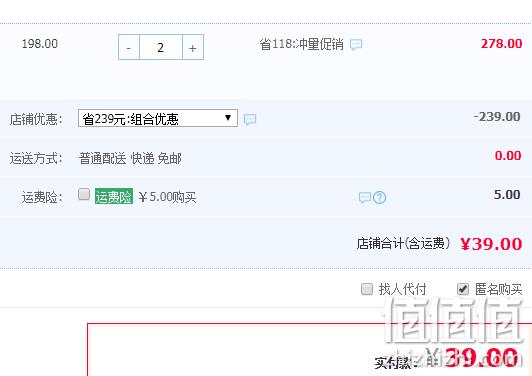Increase quantity with the plus button
The width and height of the screenshot is (532, 376).
[x=193, y=47]
